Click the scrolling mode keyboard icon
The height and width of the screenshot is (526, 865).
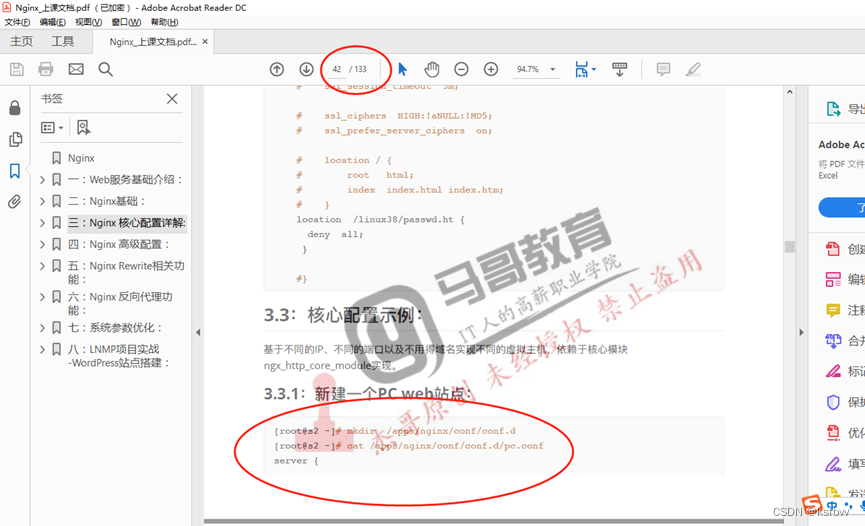click(620, 69)
